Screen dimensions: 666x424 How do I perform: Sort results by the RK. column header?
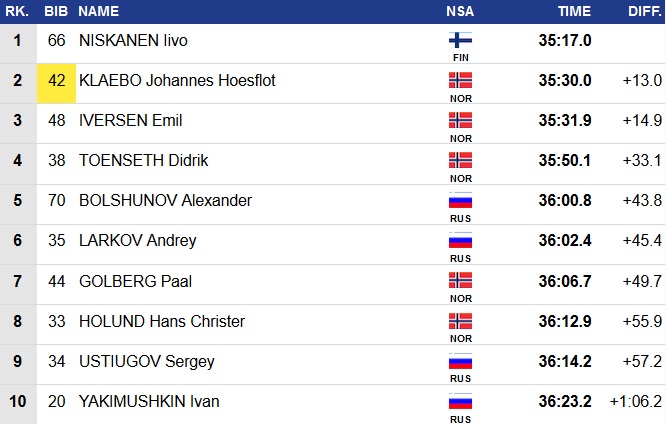pos(16,11)
